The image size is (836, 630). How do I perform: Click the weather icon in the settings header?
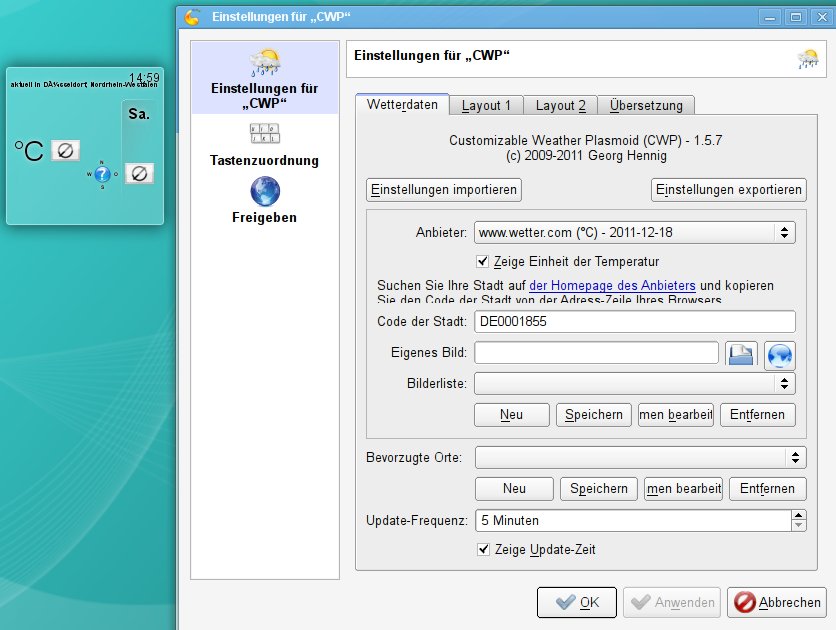pyautogui.click(x=808, y=59)
